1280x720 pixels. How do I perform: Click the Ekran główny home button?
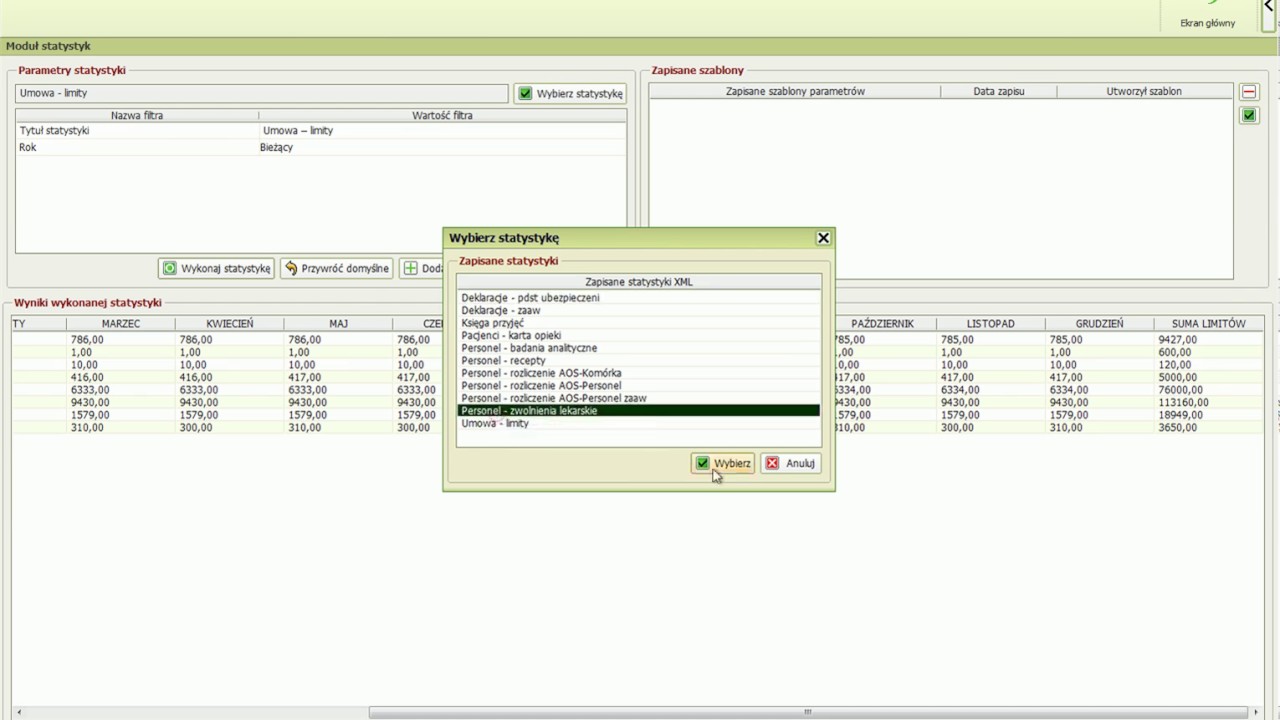click(1207, 16)
